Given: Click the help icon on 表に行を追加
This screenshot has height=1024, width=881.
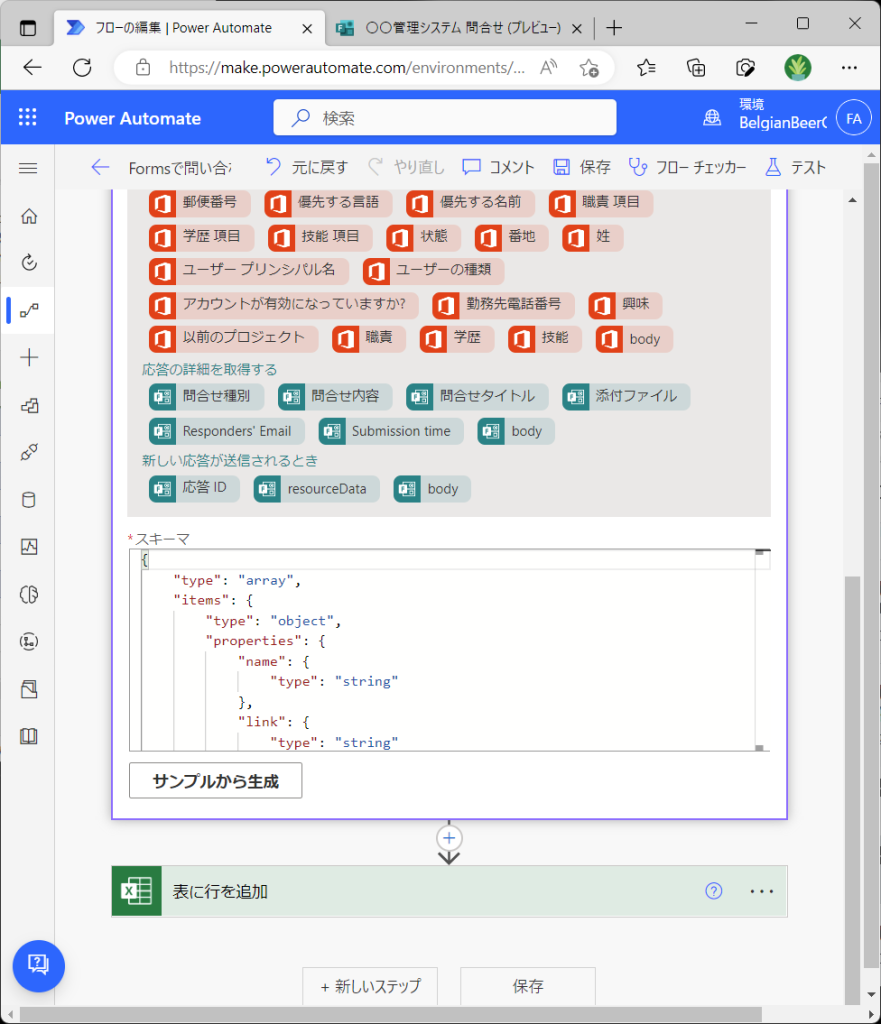Looking at the screenshot, I should pos(713,891).
